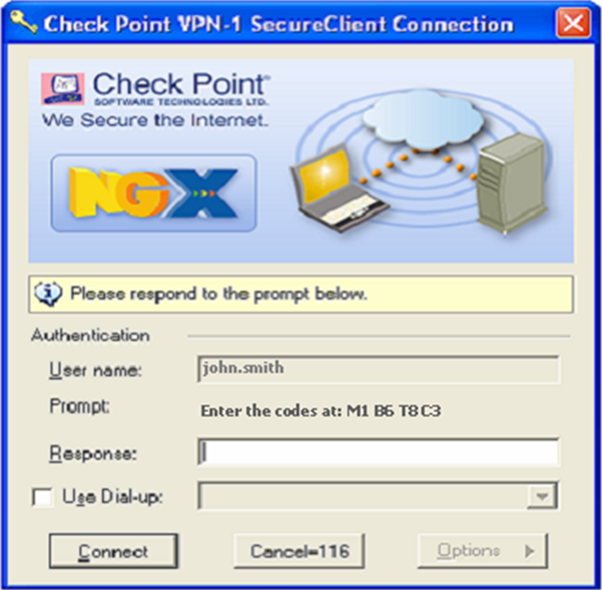
Task: Click the cloud graphic in the banner
Action: click(422, 120)
